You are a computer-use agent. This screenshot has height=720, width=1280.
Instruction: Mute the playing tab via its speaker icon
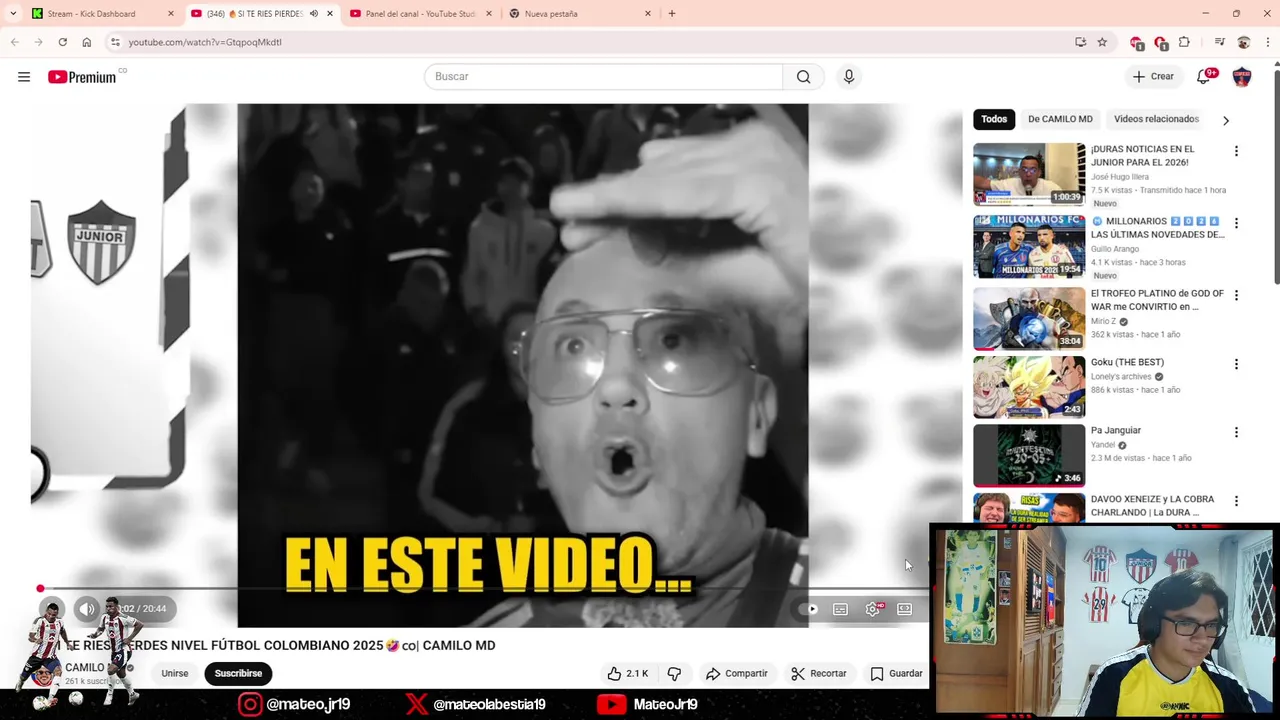(314, 14)
